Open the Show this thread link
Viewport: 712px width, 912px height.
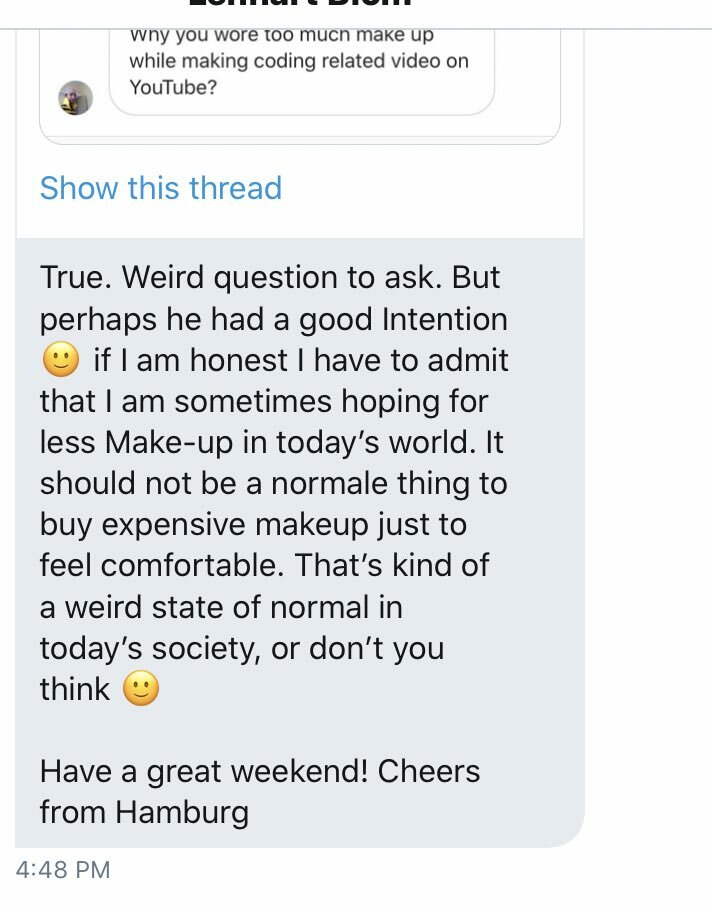click(x=160, y=188)
